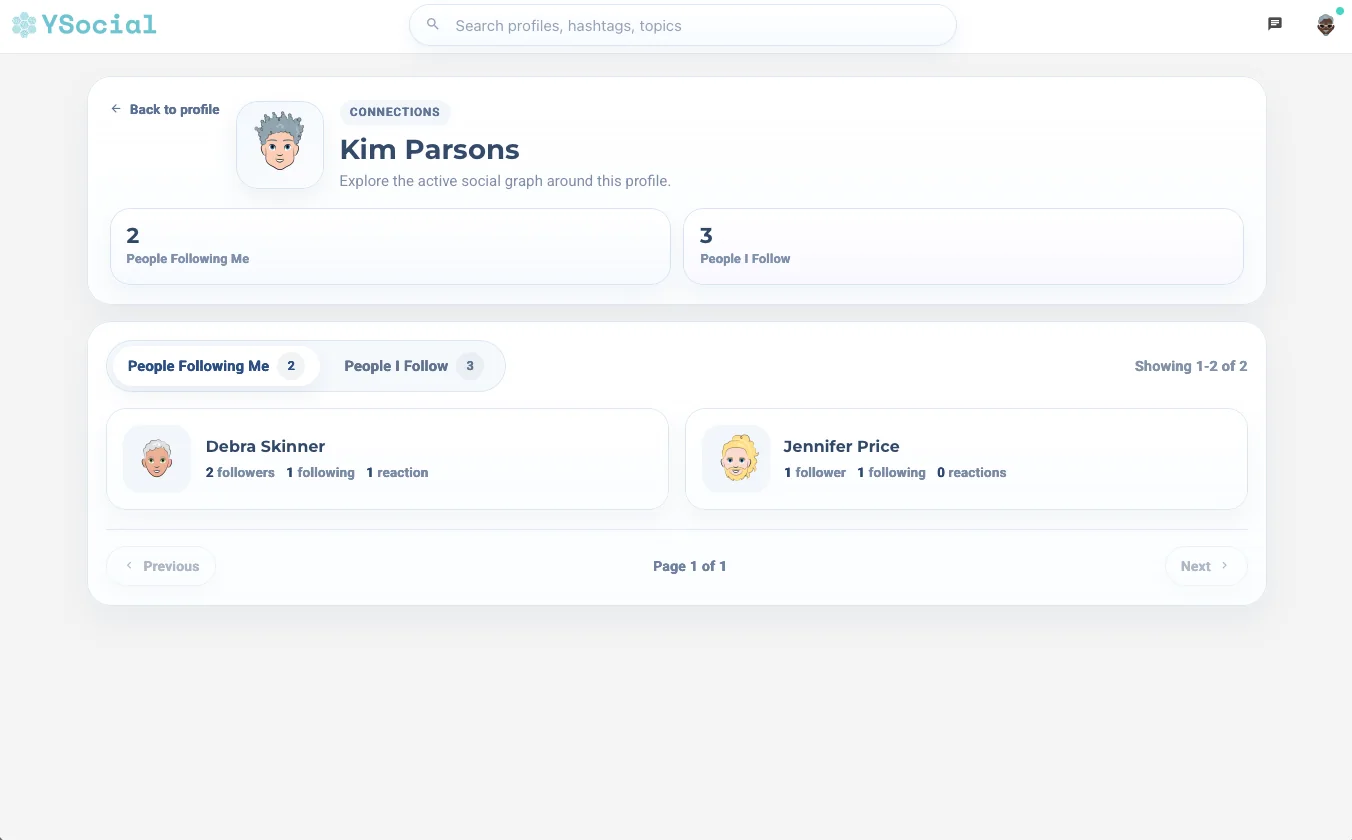This screenshot has height=840, width=1352.
Task: Open Debra Skinner's avatar
Action: click(157, 459)
